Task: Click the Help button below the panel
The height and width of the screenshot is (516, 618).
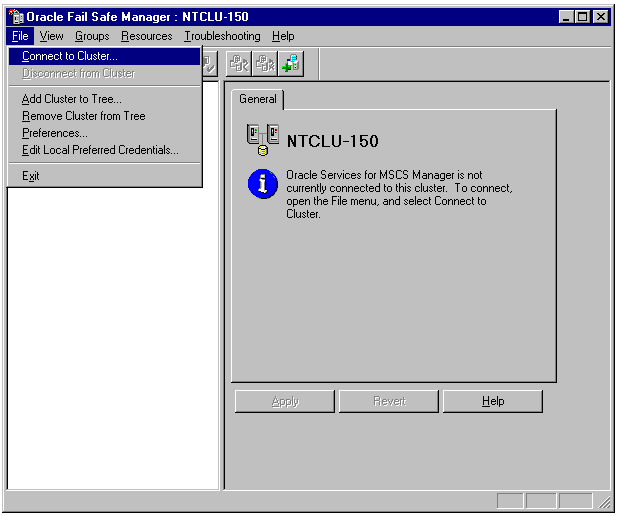Action: [x=493, y=401]
